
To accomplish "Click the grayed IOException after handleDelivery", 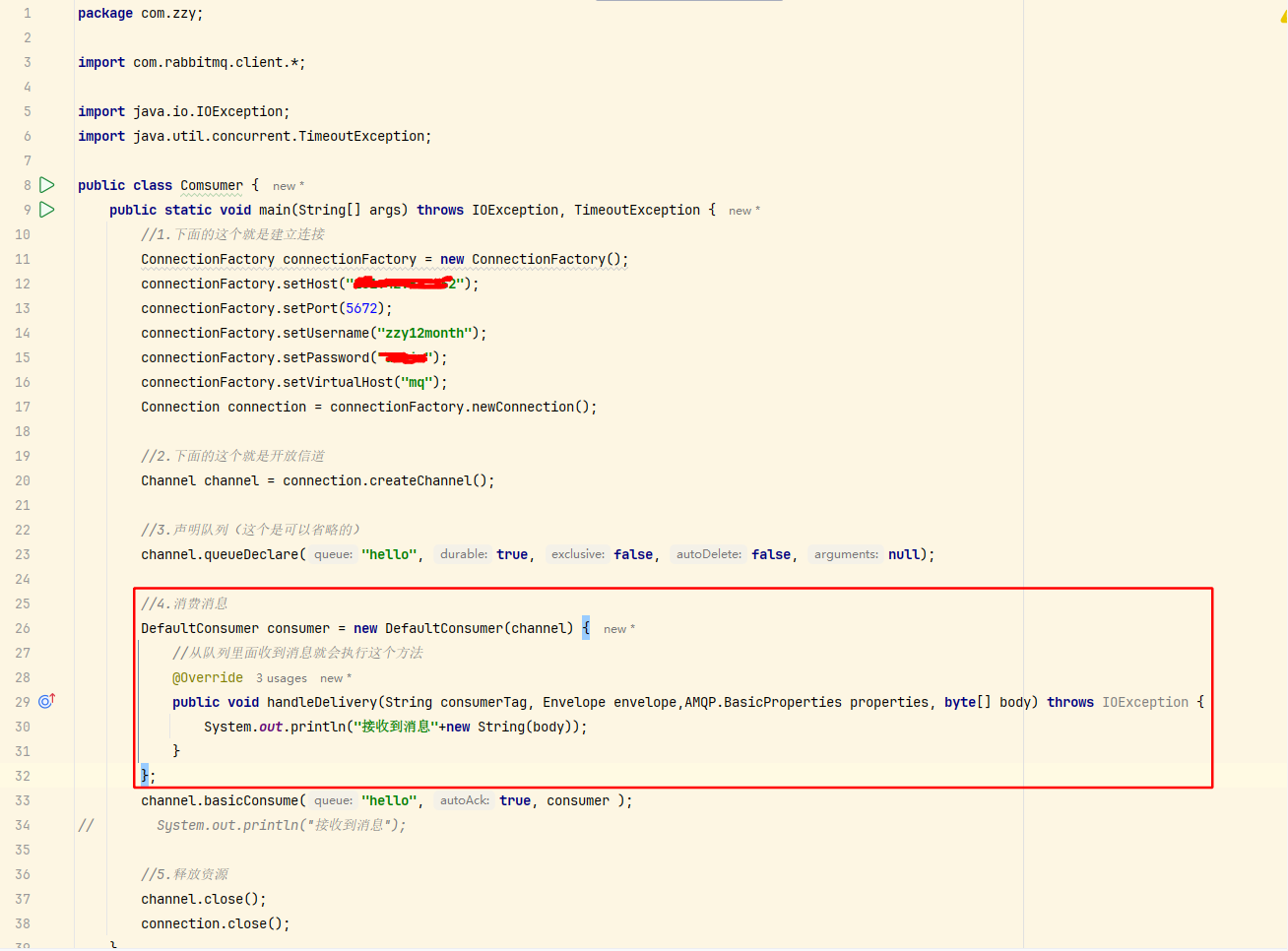I will (x=1145, y=702).
